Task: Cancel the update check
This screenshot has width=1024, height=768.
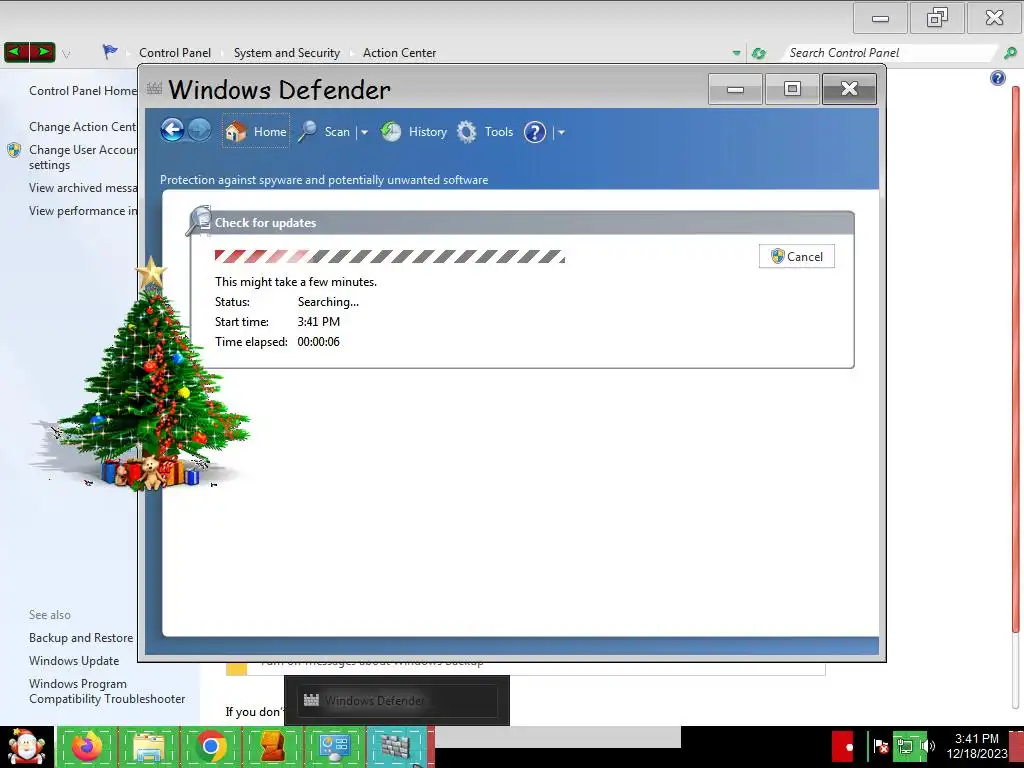Action: 797,256
